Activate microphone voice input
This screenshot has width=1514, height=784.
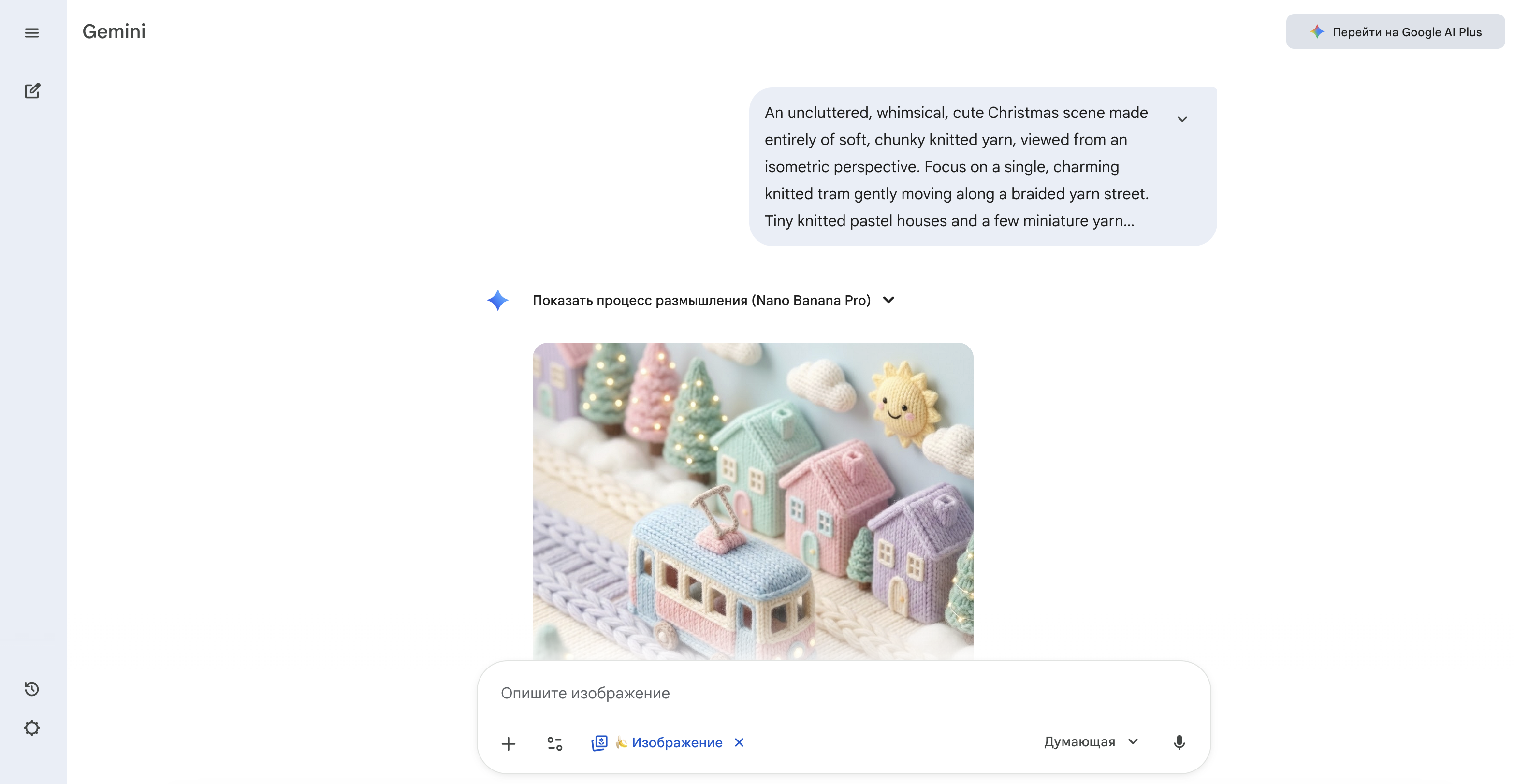1179,742
